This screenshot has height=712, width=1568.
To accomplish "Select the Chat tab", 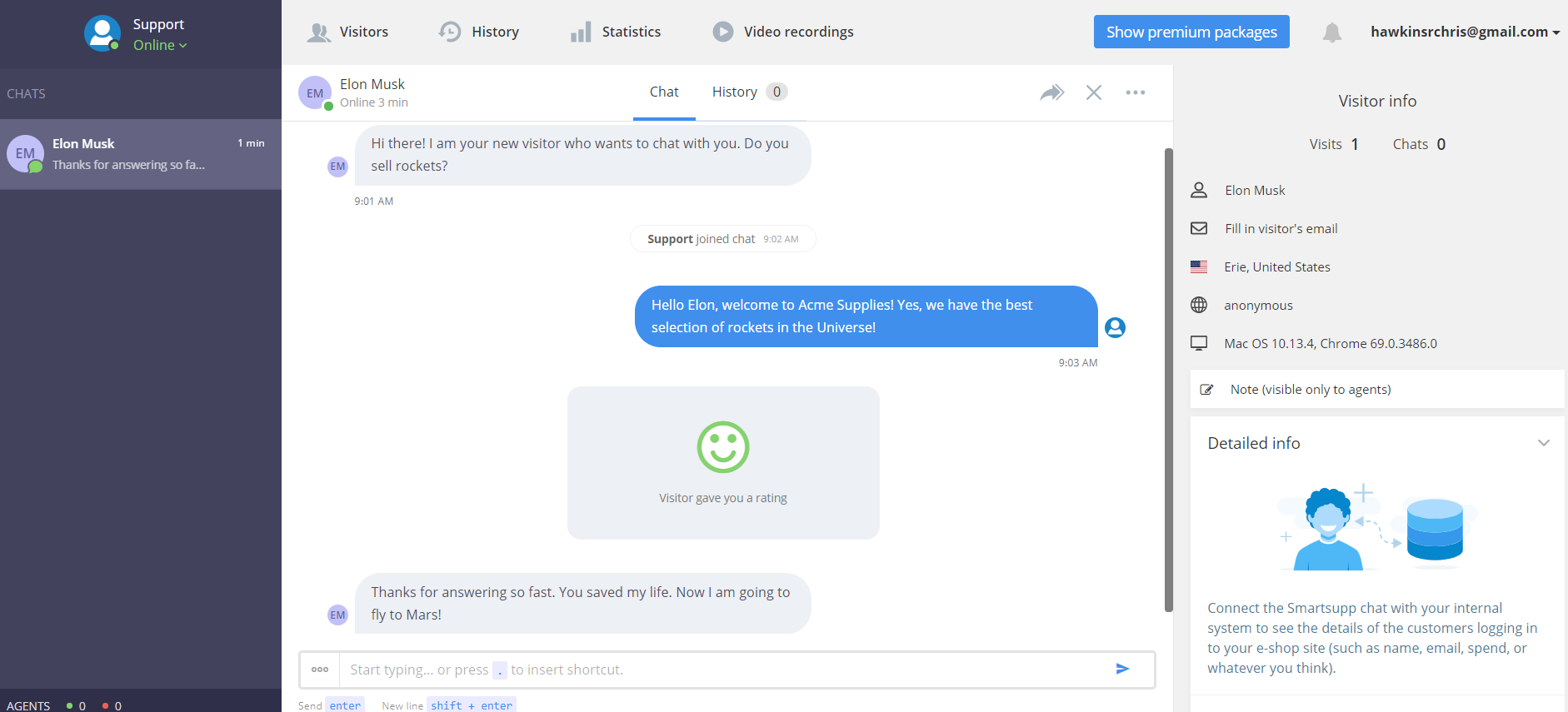I will click(664, 92).
